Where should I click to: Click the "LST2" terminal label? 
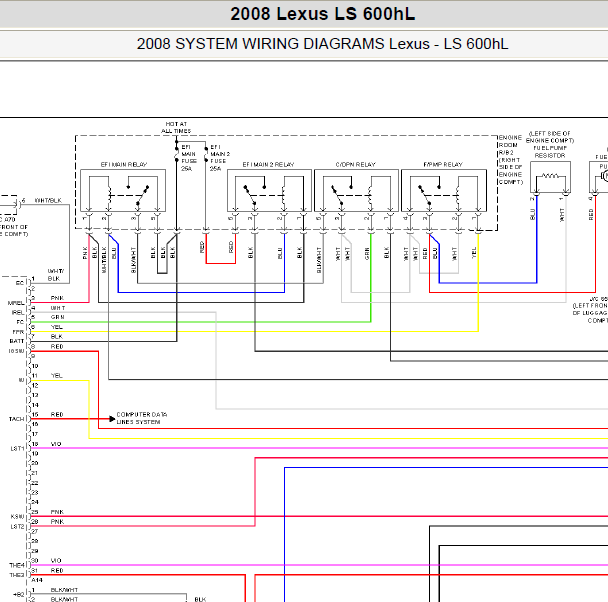point(17,527)
